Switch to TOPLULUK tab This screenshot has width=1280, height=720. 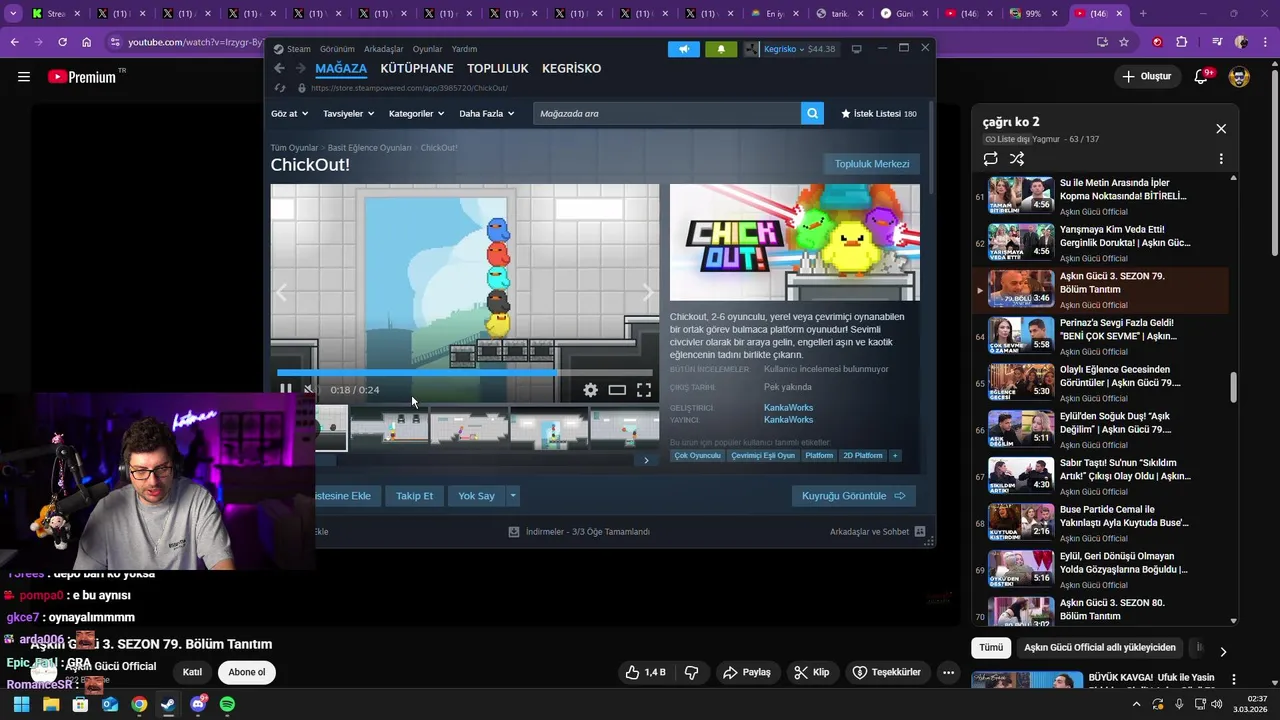[497, 68]
